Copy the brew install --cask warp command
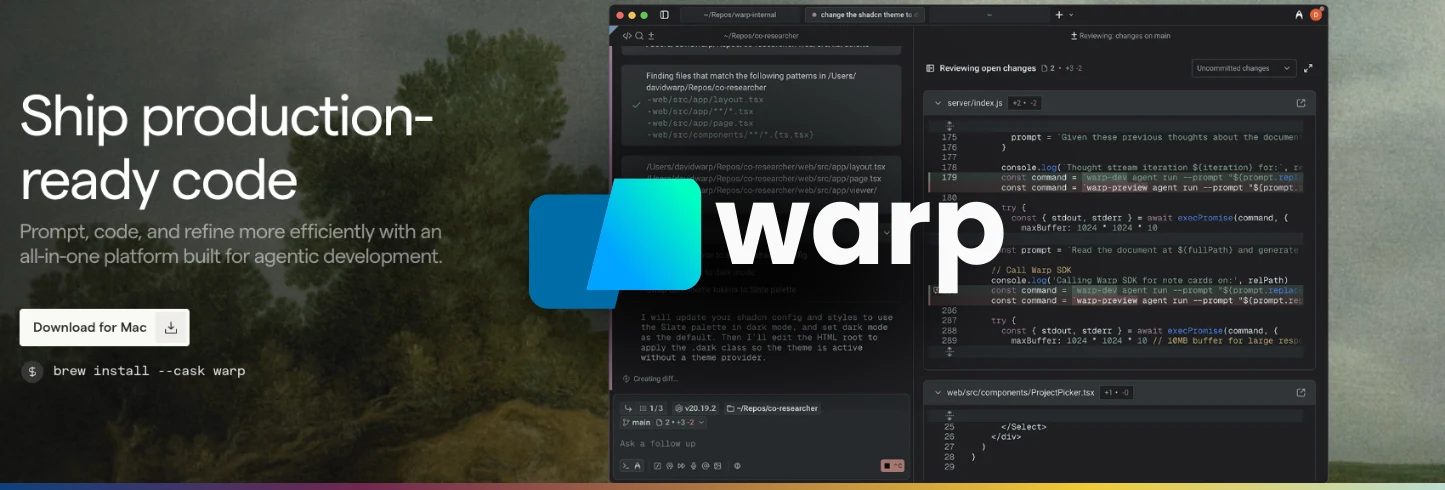 point(149,371)
